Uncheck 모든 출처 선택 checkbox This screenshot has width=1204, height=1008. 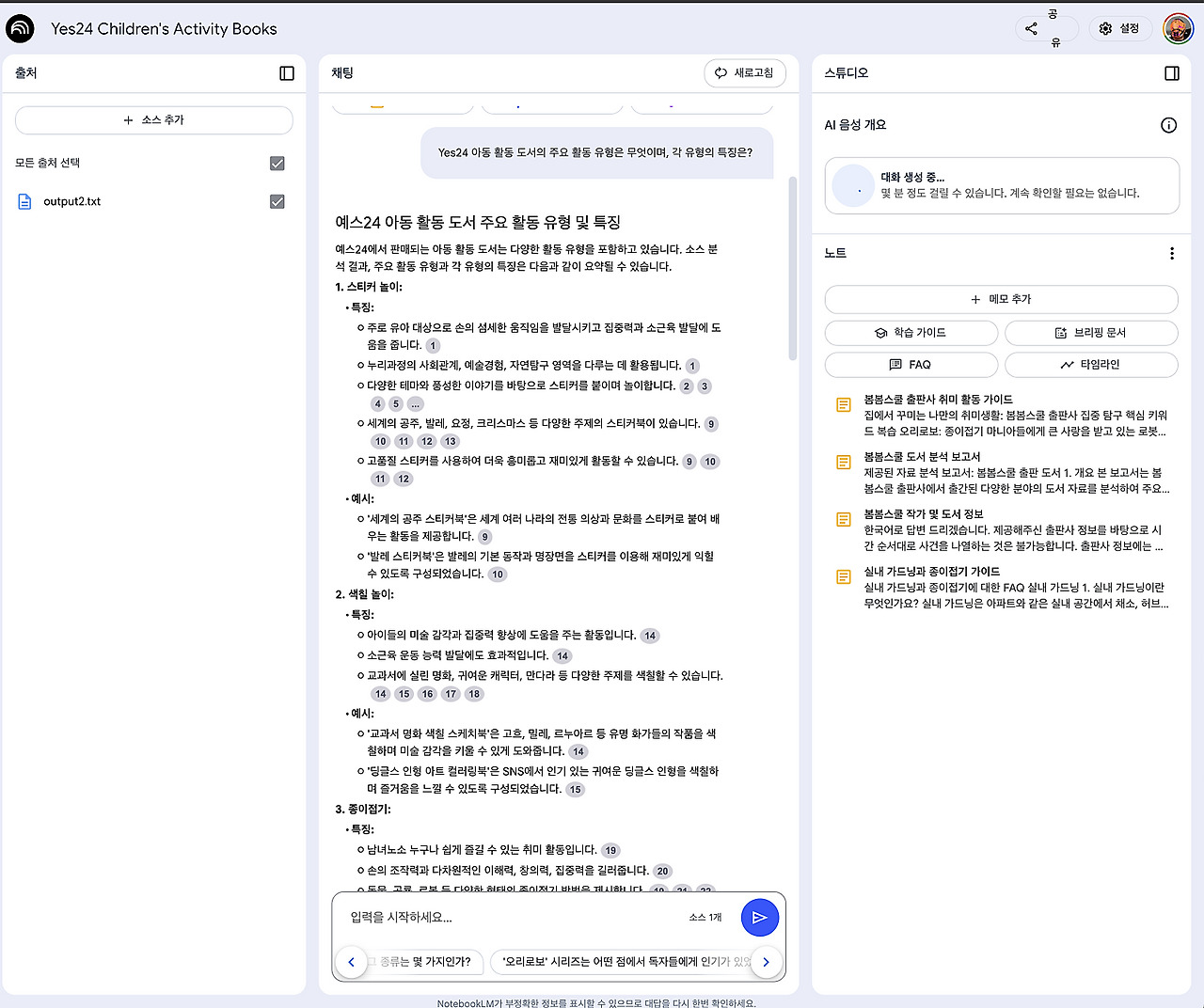(x=277, y=163)
